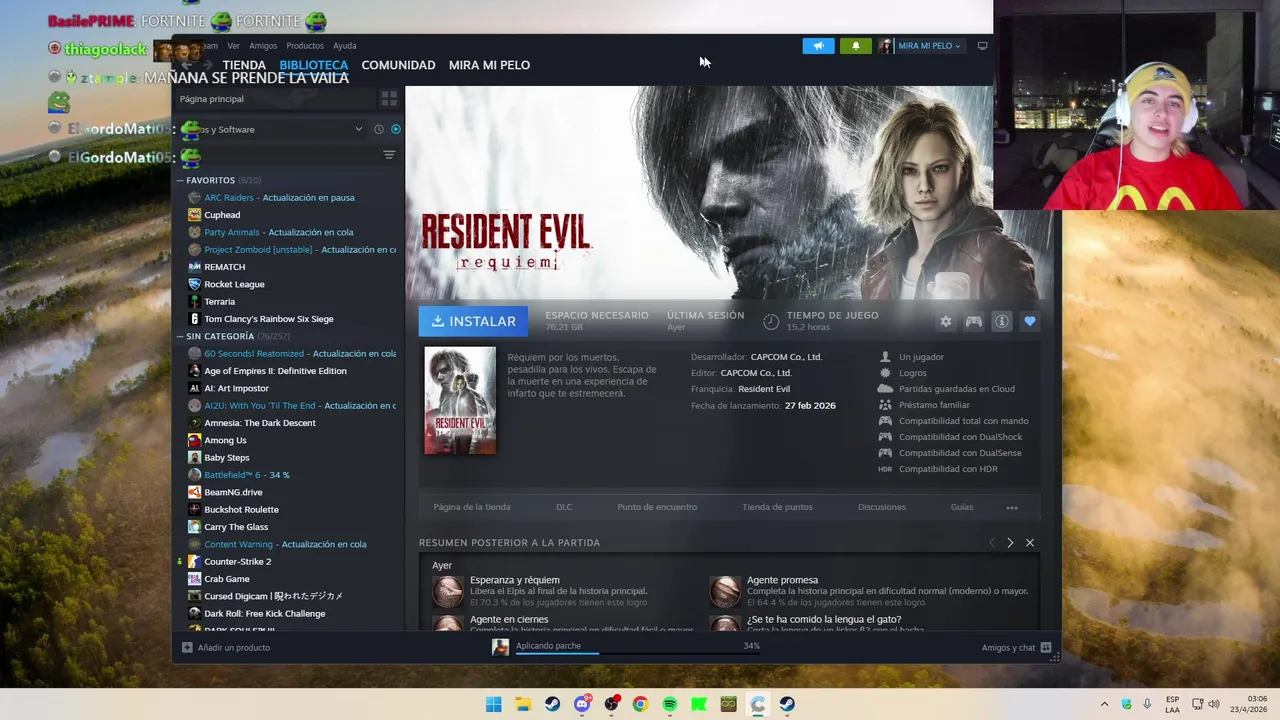The width and height of the screenshot is (1280, 720).
Task: Dismiss the post-game summary panel
Action: click(x=1030, y=543)
